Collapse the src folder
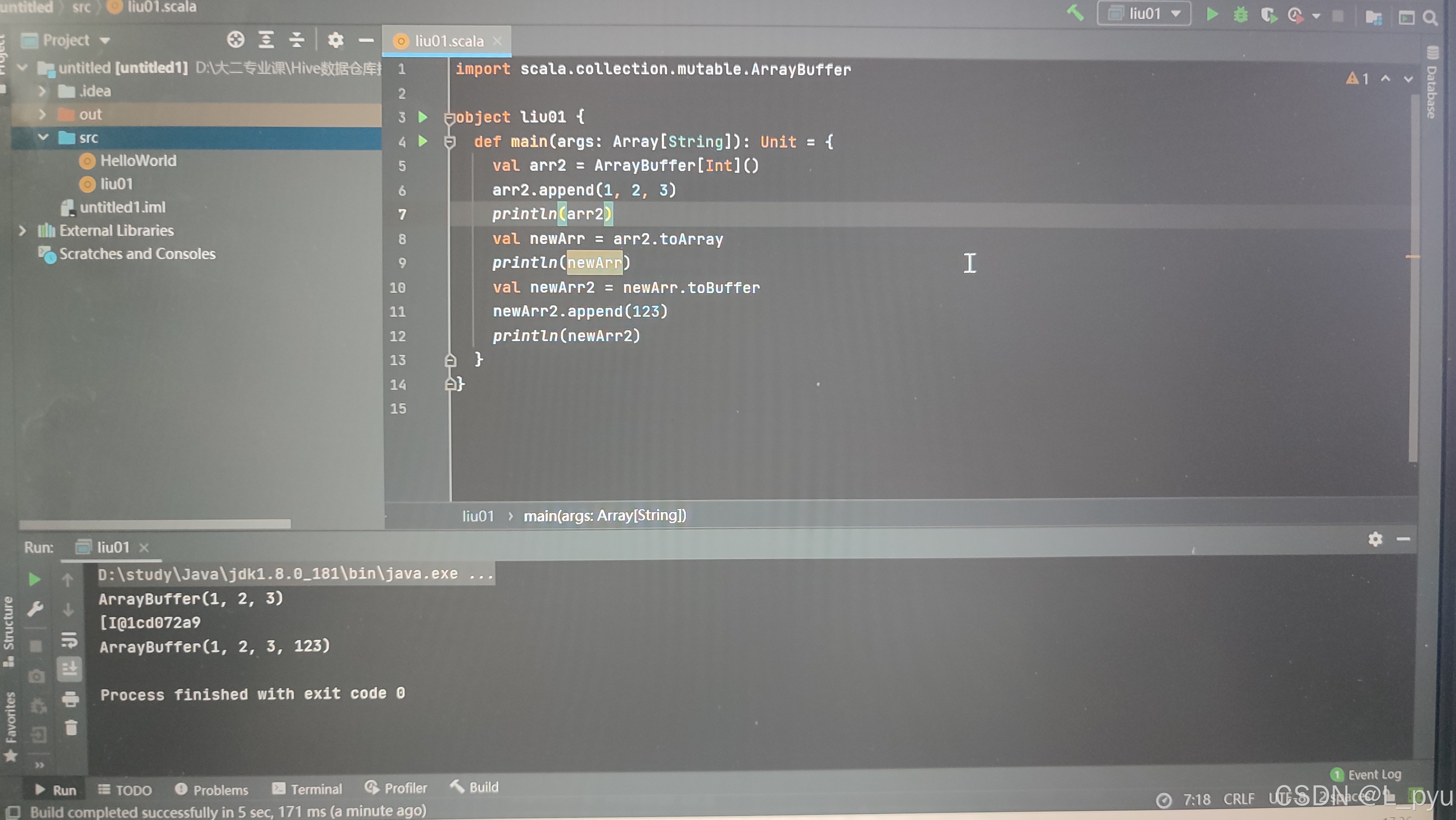The height and width of the screenshot is (820, 1456). pyautogui.click(x=43, y=137)
